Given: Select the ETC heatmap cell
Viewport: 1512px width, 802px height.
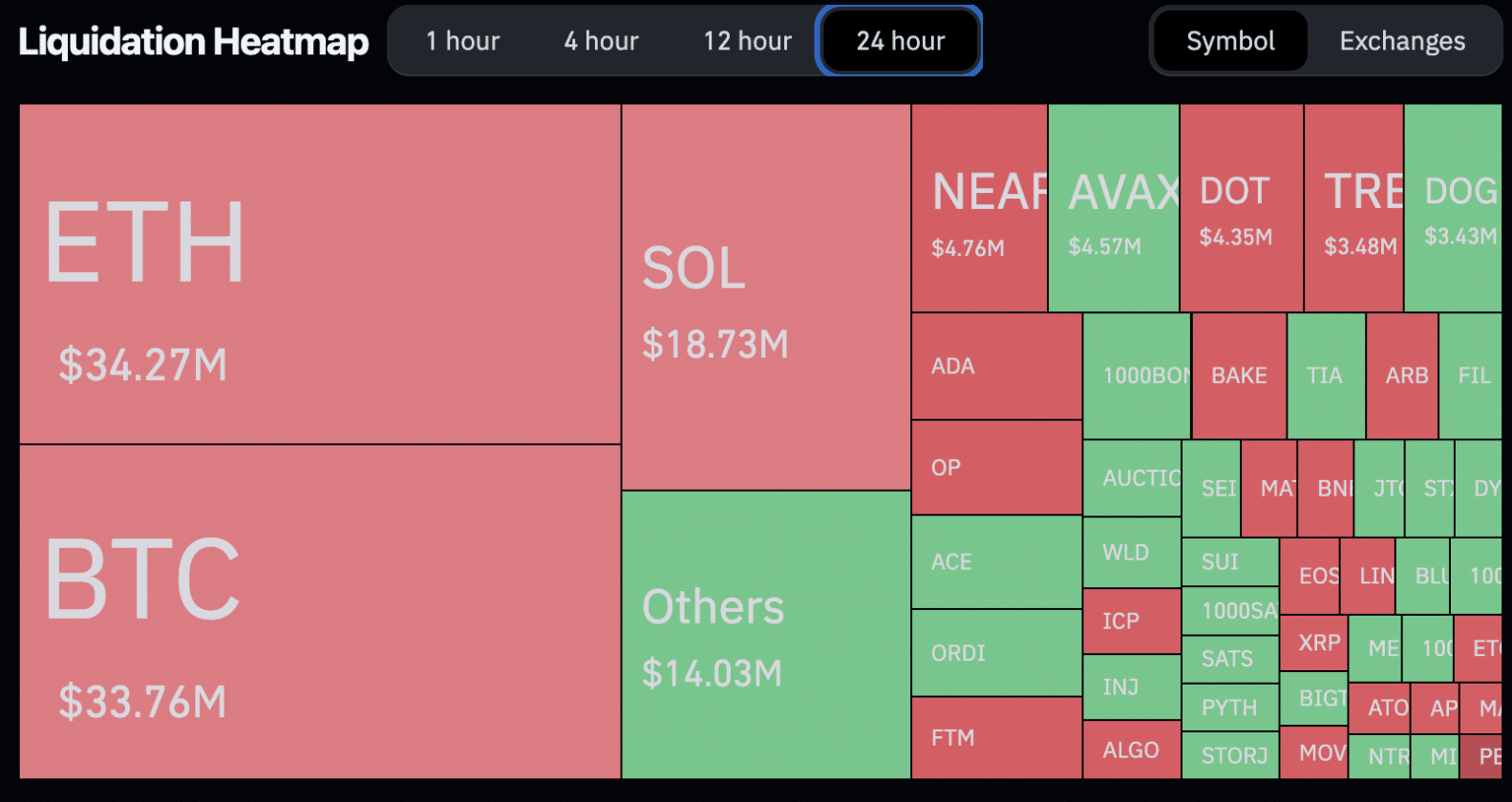Looking at the screenshot, I should click(1478, 648).
